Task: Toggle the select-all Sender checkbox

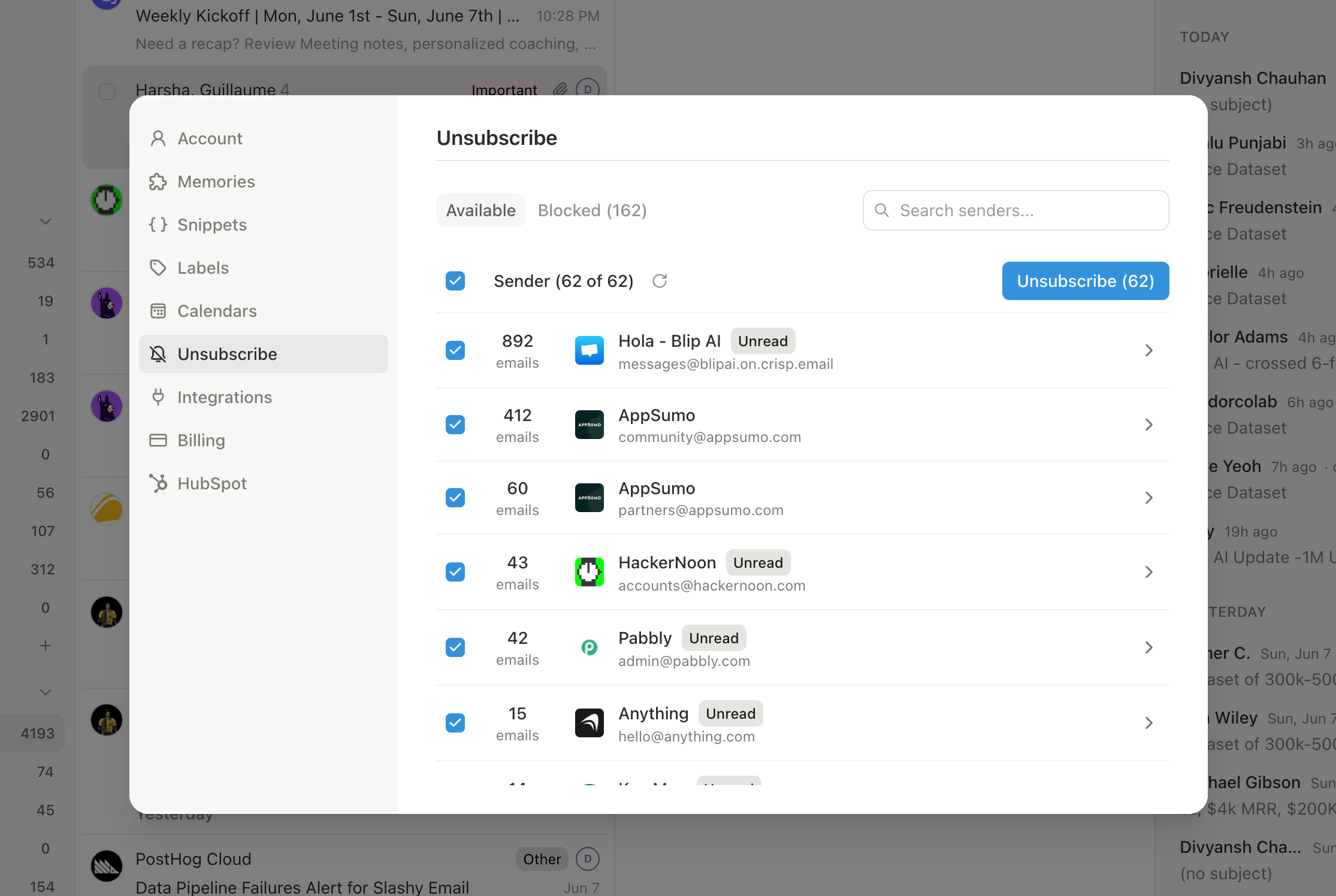Action: (x=455, y=281)
